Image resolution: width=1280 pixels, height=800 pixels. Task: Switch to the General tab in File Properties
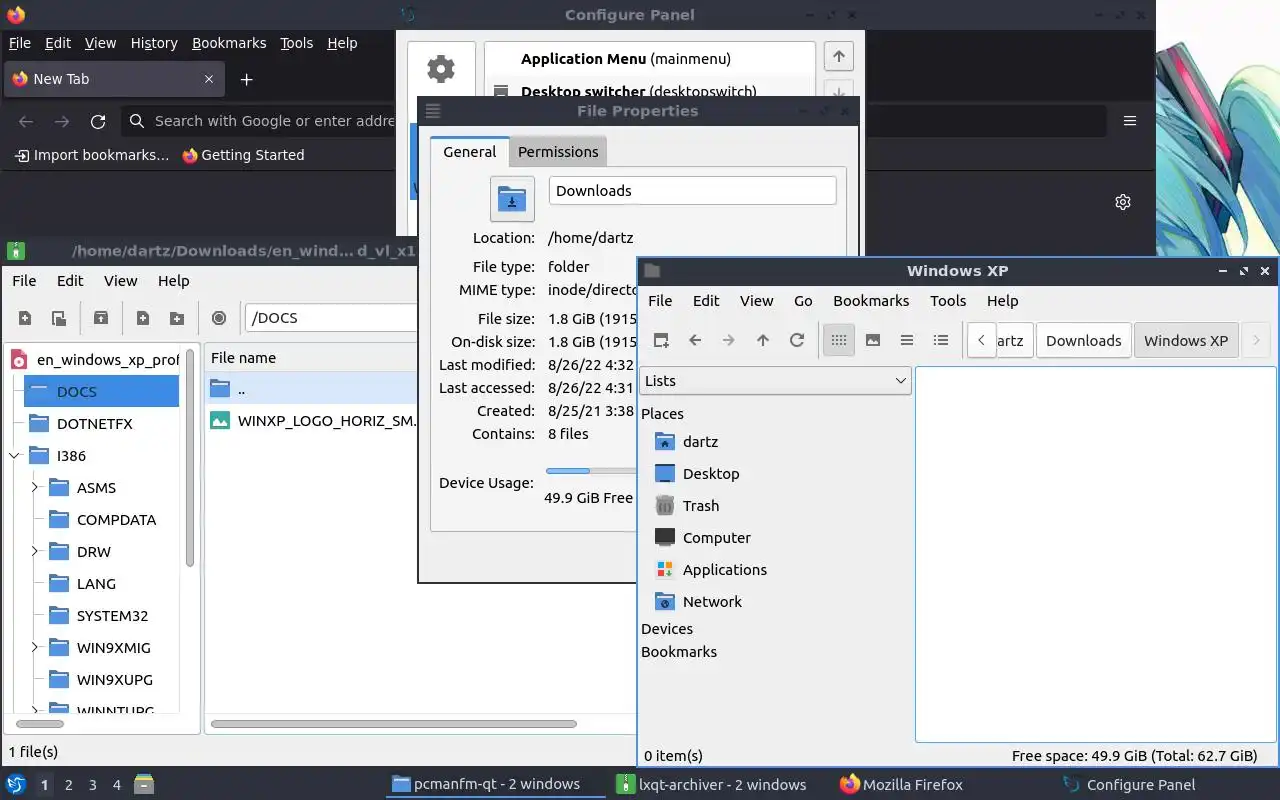click(469, 152)
